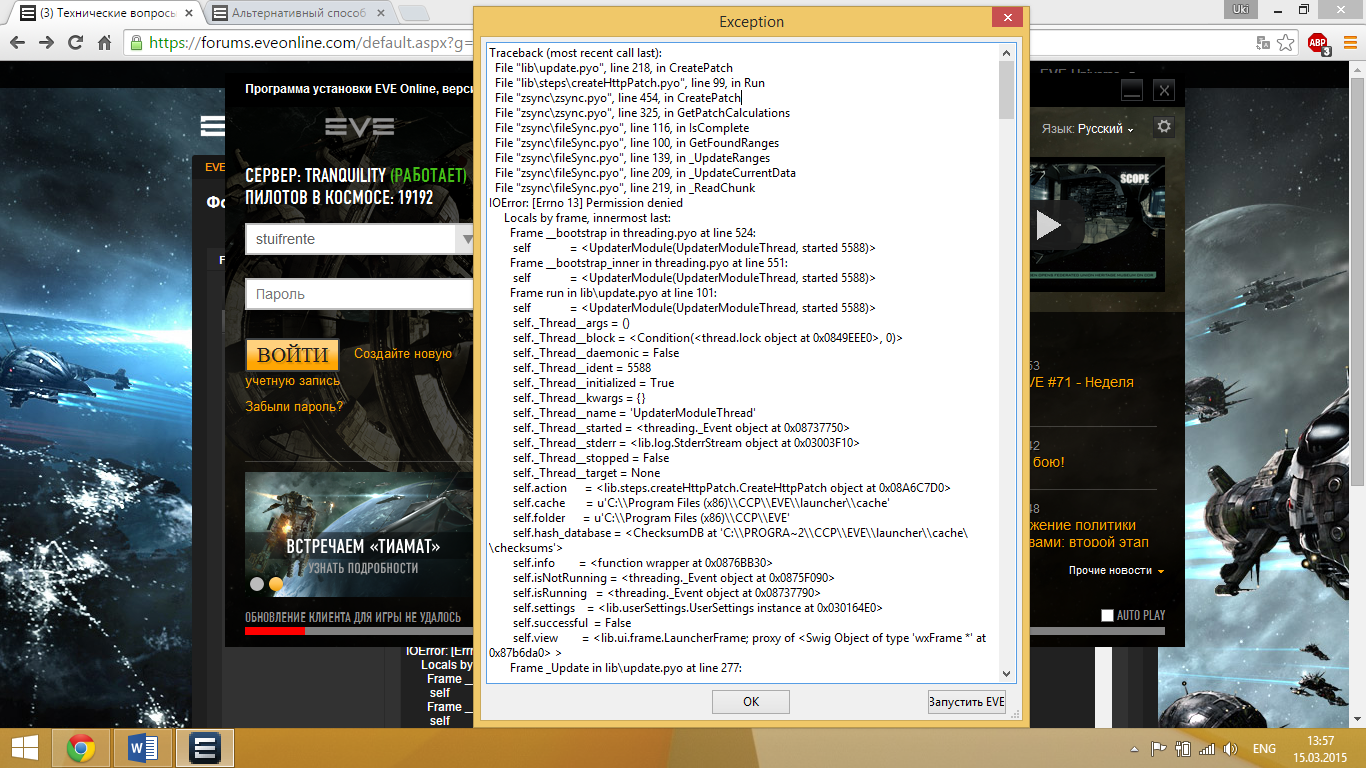1366x768 pixels.
Task: Open the Windows Start button
Action: (x=25, y=748)
